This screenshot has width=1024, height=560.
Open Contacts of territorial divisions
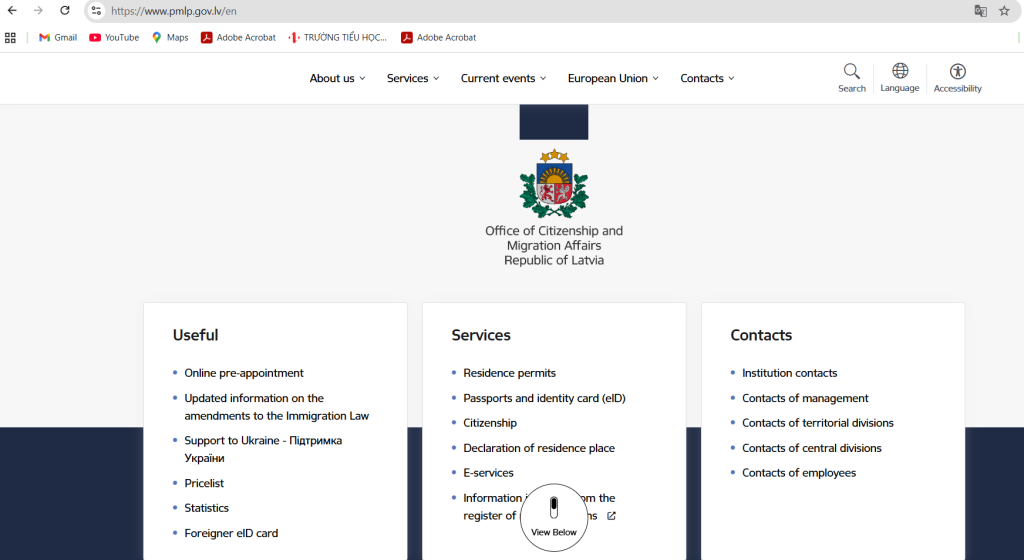tap(817, 423)
